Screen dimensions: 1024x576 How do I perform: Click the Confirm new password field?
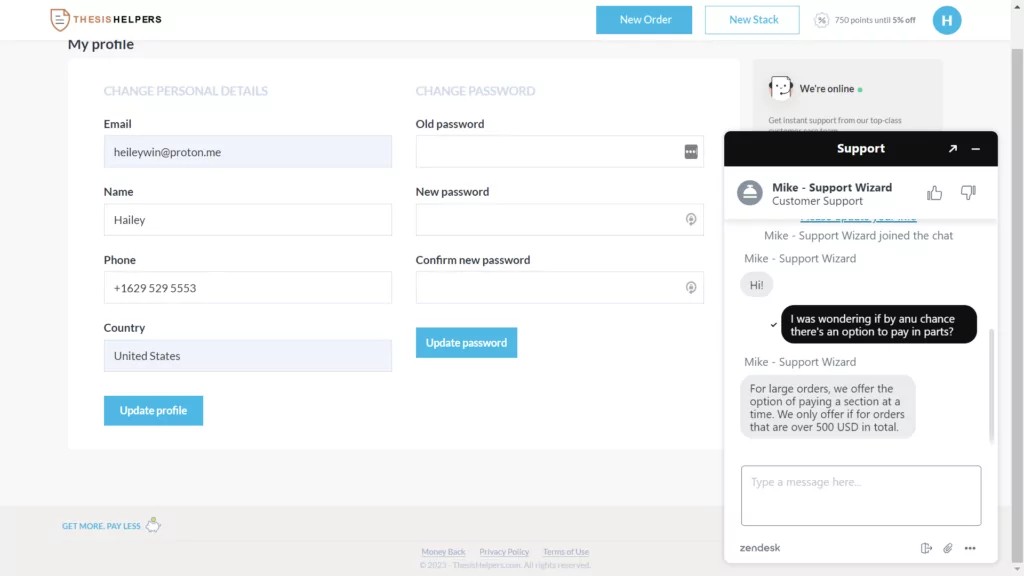tap(560, 287)
